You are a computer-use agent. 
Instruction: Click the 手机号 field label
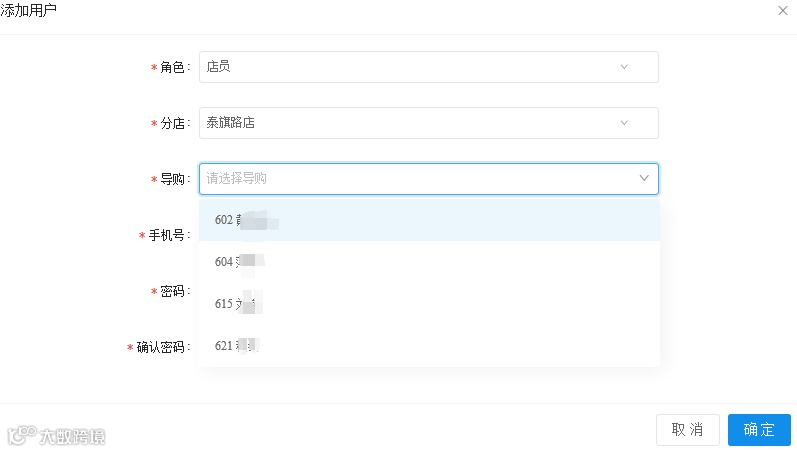[x=166, y=235]
